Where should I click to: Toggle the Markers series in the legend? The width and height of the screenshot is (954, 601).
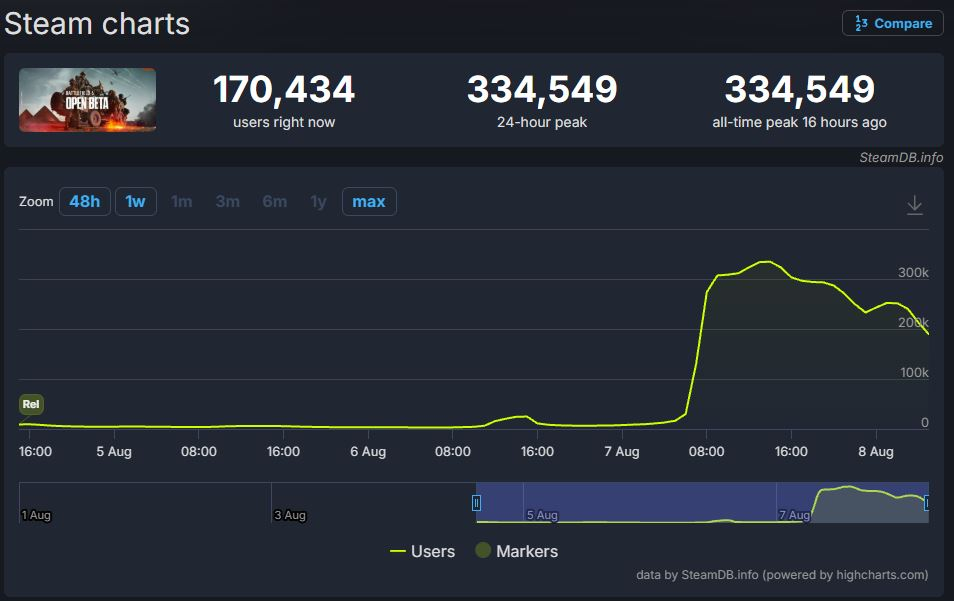point(517,551)
